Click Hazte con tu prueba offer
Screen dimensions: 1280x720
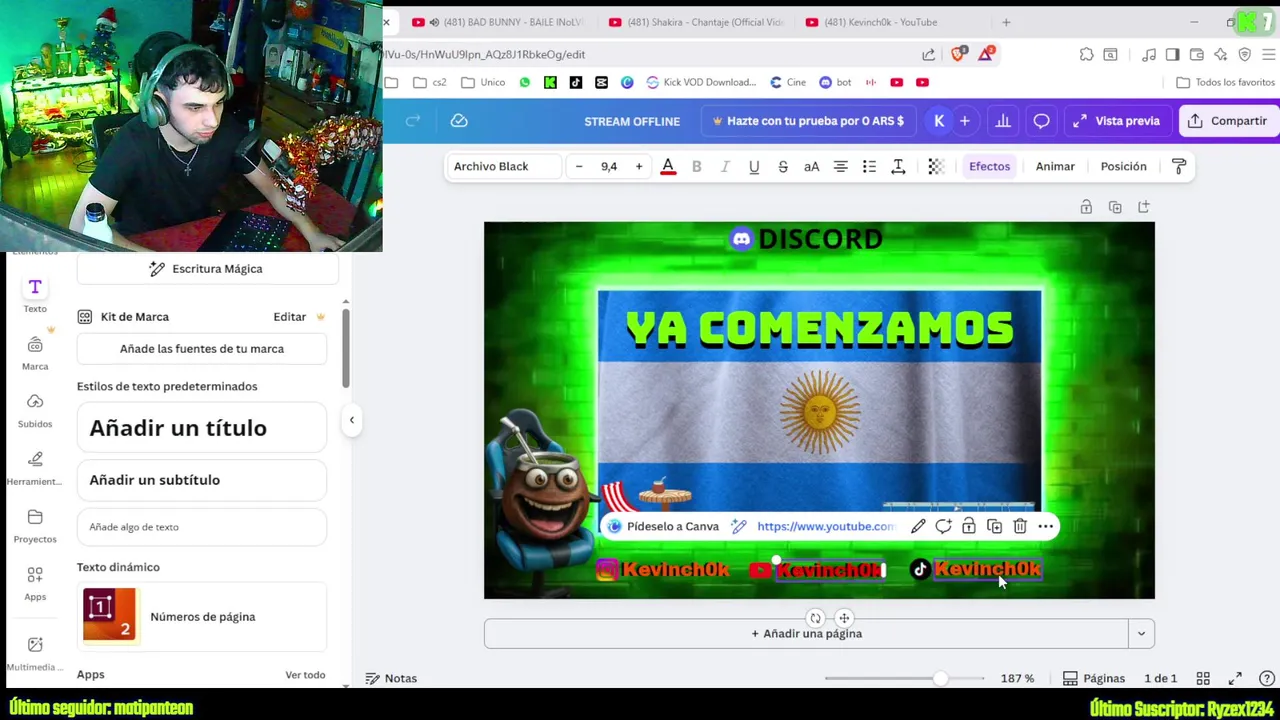coord(808,121)
